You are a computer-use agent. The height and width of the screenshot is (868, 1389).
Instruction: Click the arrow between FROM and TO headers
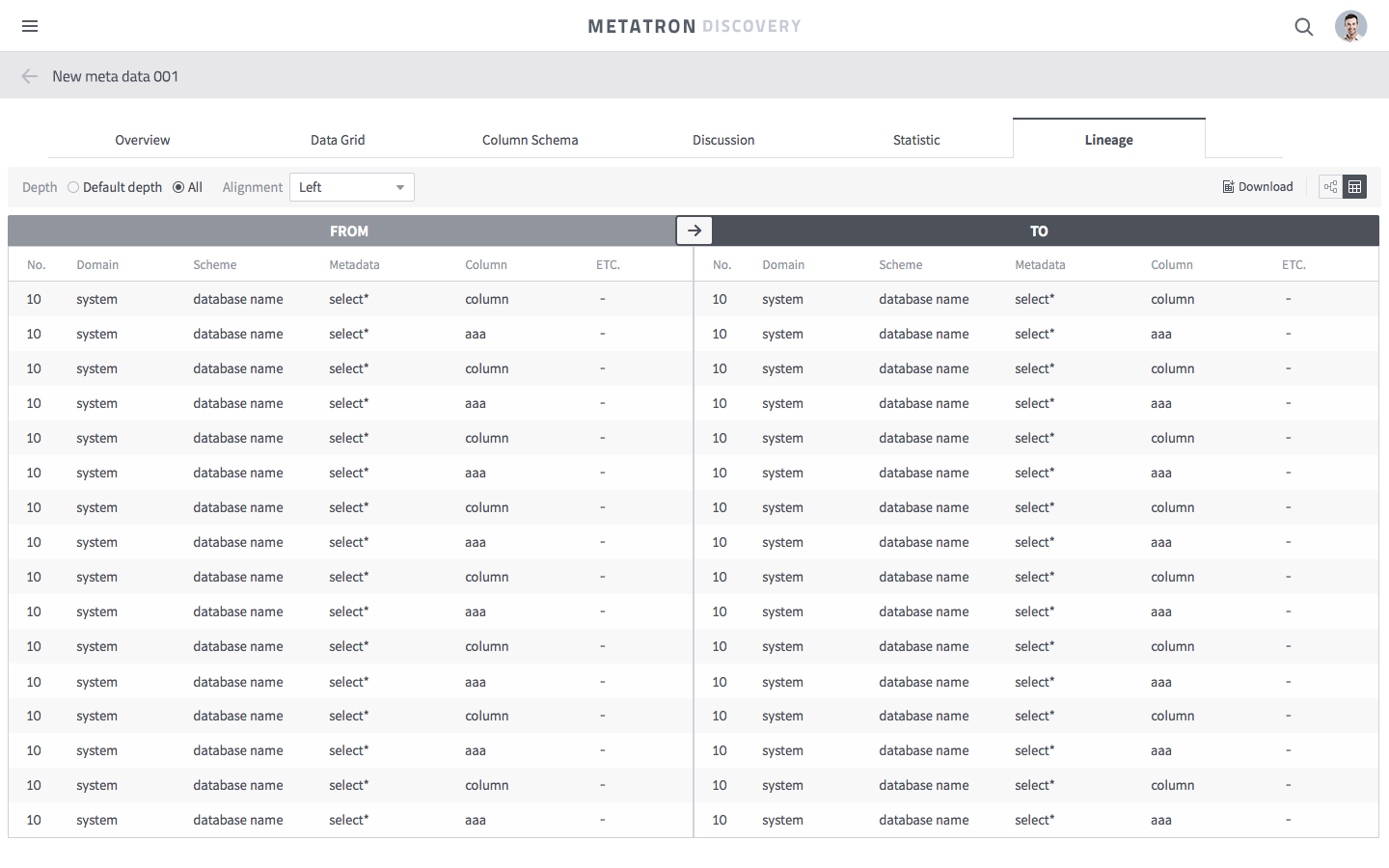coord(694,230)
